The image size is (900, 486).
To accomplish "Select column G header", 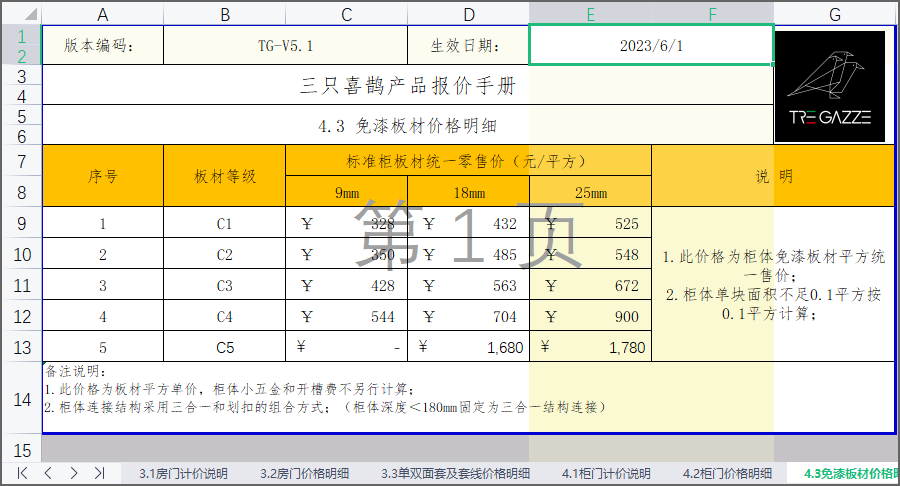I will (x=835, y=14).
